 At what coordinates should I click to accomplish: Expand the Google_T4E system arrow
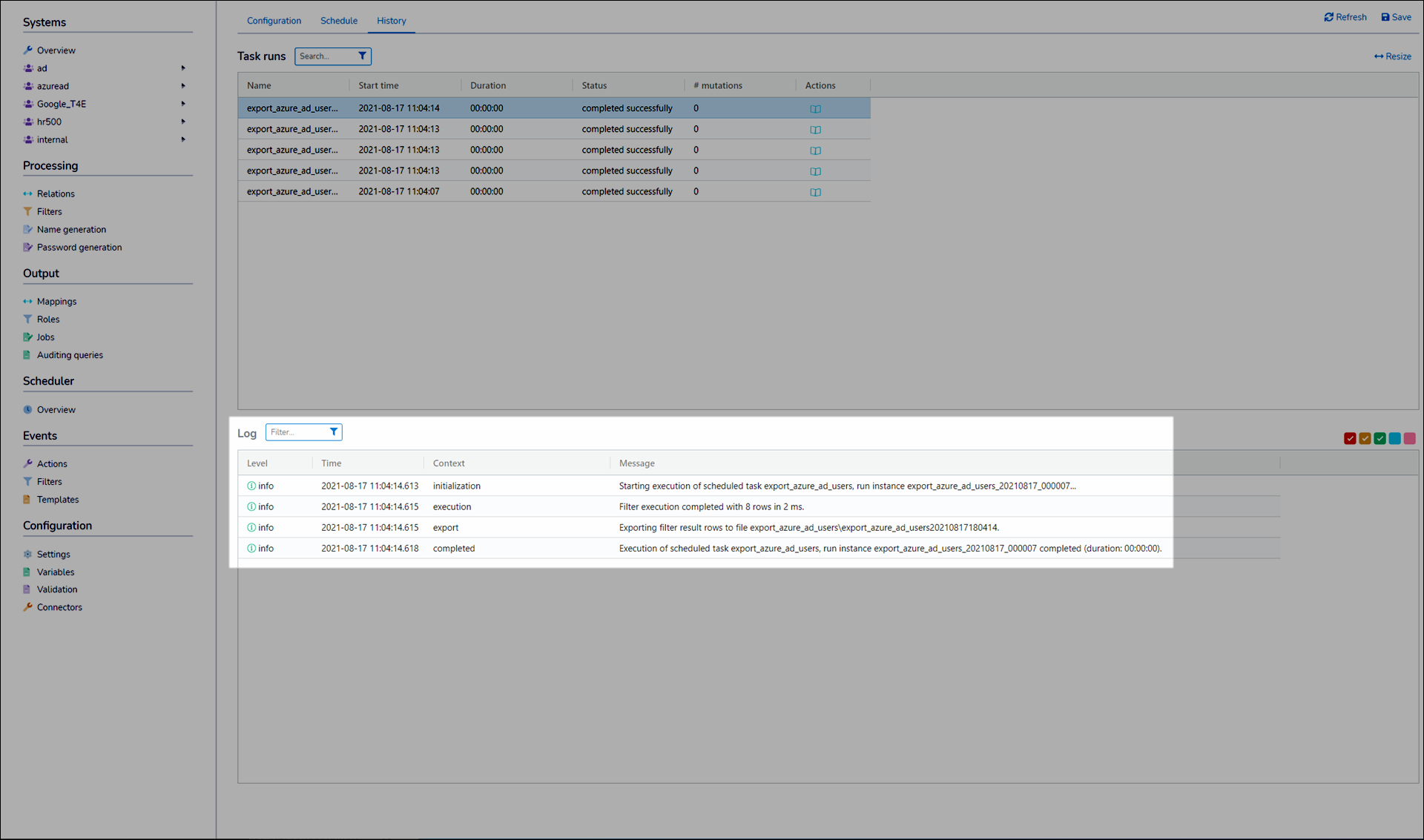pyautogui.click(x=183, y=104)
